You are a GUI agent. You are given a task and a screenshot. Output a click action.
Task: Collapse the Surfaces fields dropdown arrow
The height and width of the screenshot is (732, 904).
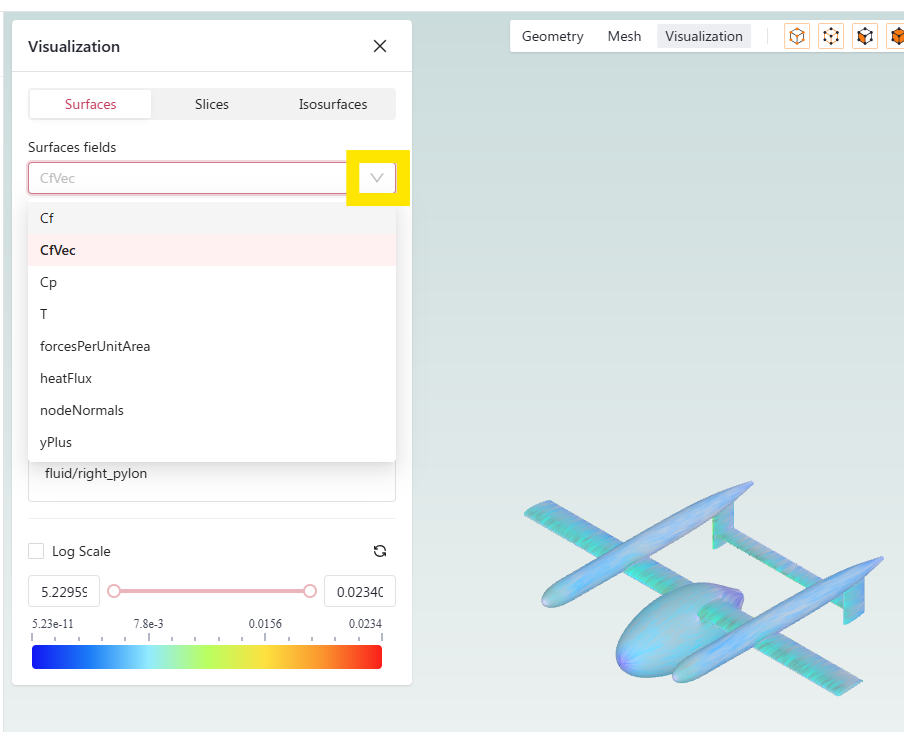[377, 178]
